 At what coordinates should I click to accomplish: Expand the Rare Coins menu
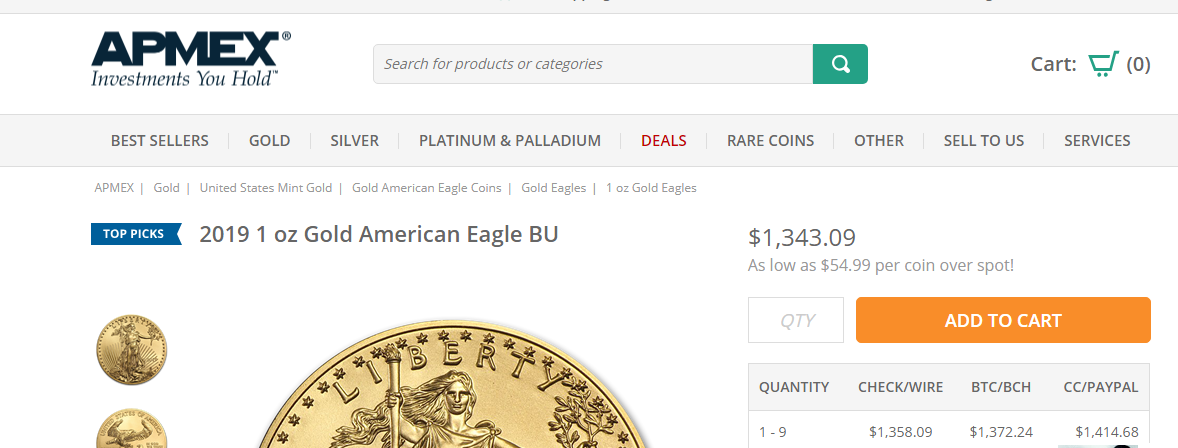coord(770,141)
